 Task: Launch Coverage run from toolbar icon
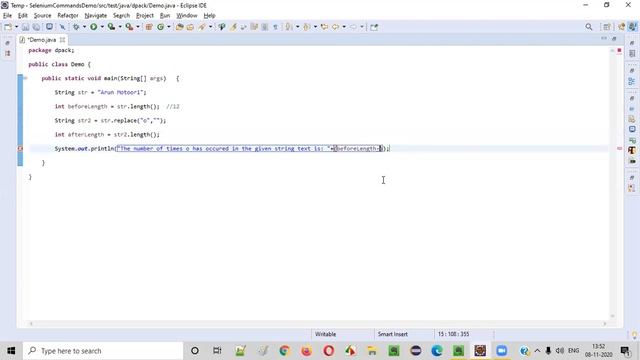[x=111, y=27]
